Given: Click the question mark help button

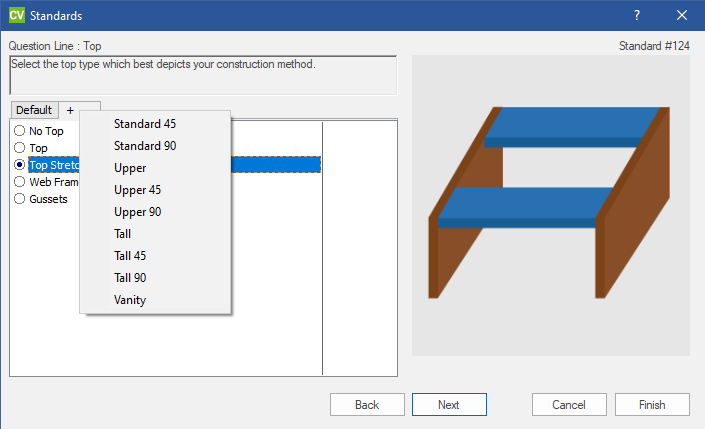Looking at the screenshot, I should click(637, 15).
